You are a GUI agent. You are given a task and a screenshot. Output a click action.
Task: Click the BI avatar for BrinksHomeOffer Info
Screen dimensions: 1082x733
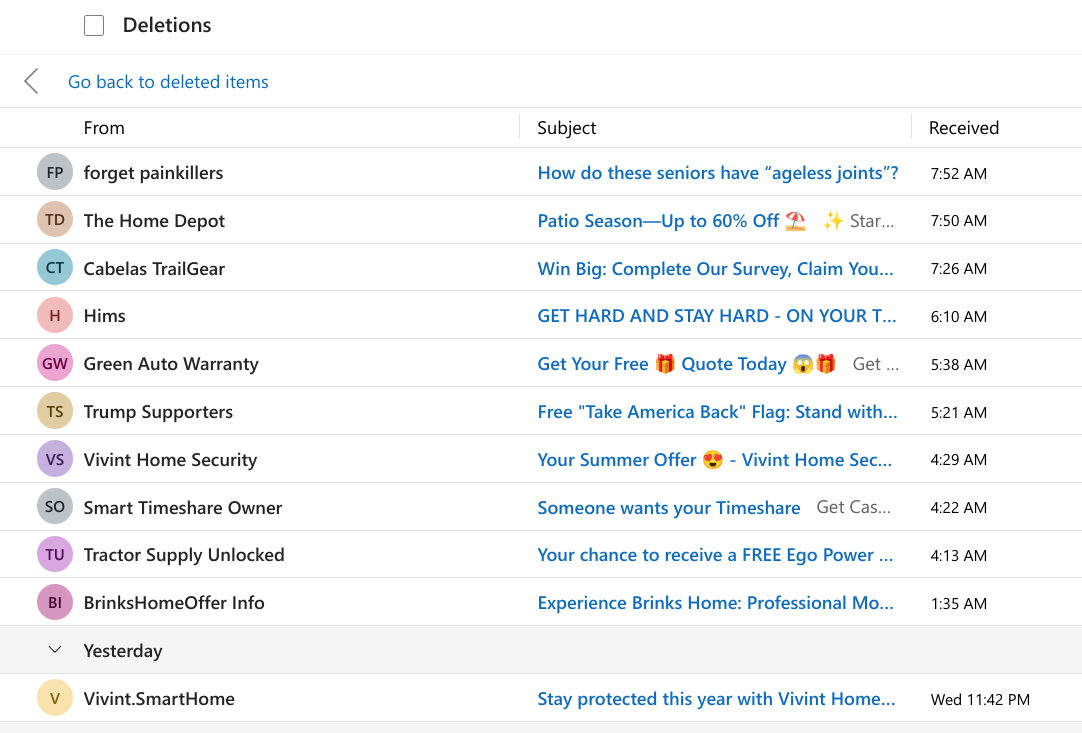click(x=55, y=602)
